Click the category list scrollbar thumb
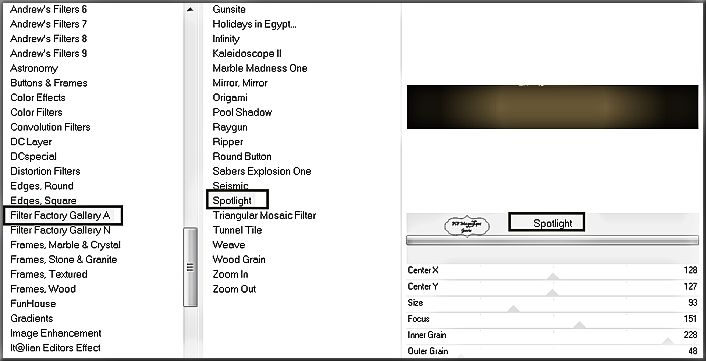Viewport: 706px width, 361px height. click(190, 267)
